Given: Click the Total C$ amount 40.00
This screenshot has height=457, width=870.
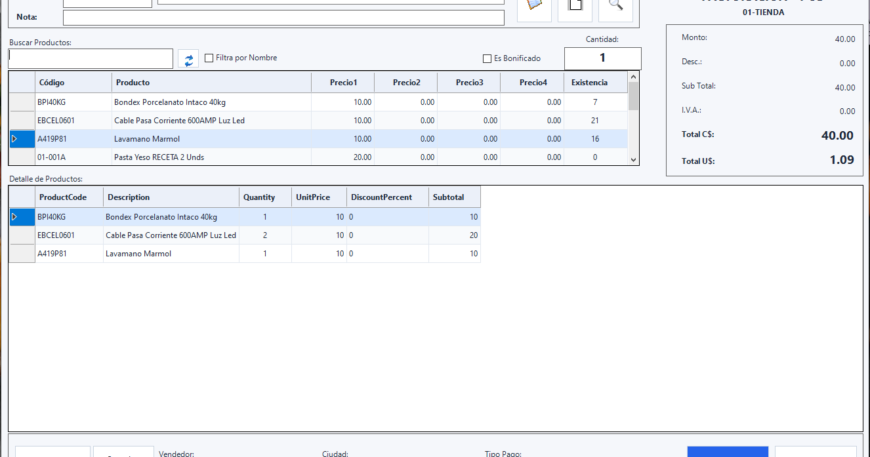Looking at the screenshot, I should (837, 135).
